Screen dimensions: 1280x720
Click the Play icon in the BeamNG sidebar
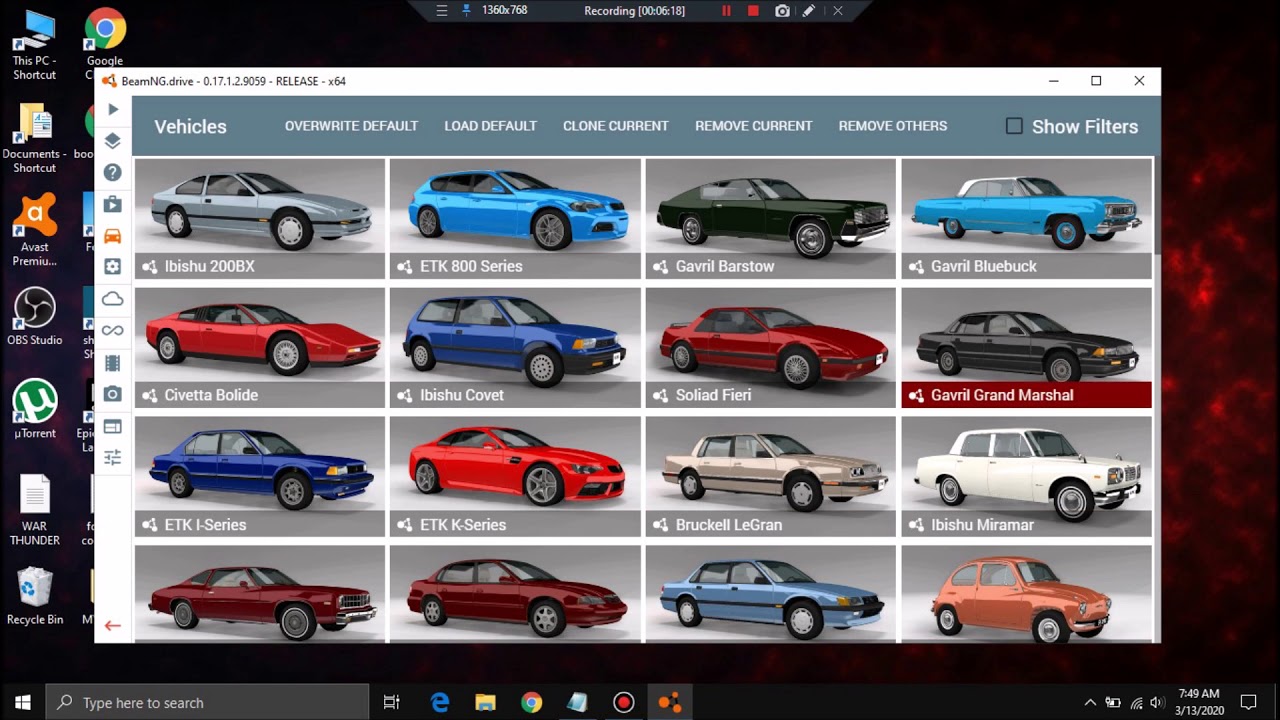click(113, 109)
